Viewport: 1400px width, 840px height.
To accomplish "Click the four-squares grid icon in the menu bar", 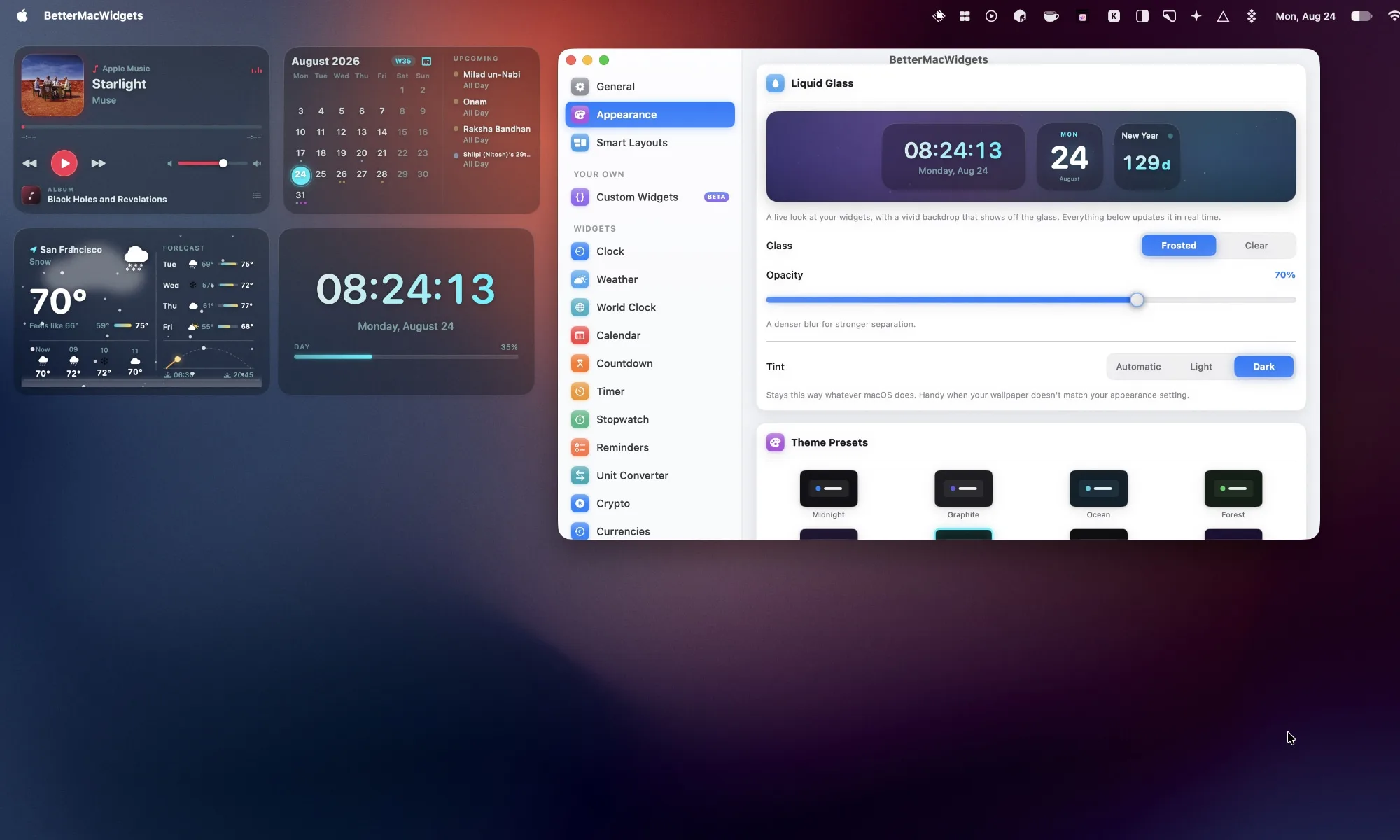I will 965,16.
